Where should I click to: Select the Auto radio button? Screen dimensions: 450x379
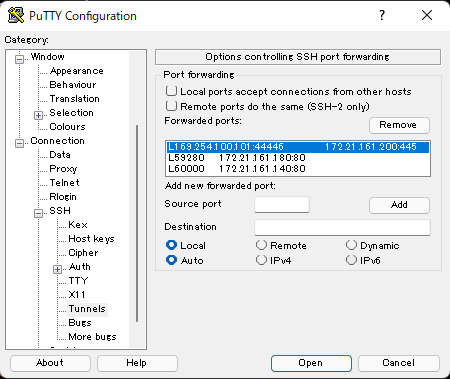tap(171, 260)
